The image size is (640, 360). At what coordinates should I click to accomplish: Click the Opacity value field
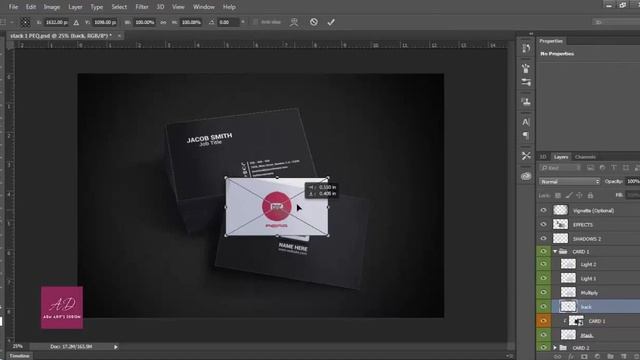coord(633,181)
